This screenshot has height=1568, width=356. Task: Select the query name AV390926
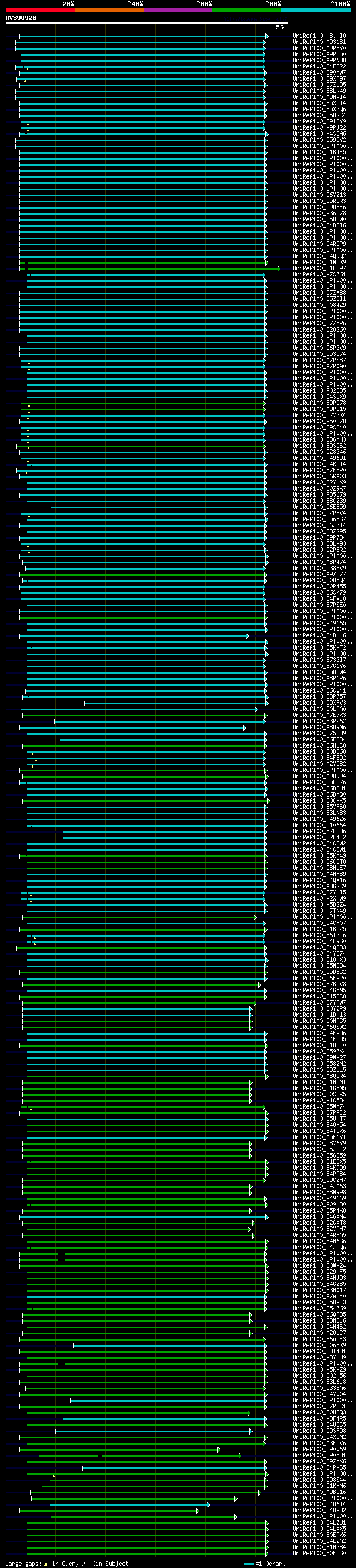pos(21,18)
